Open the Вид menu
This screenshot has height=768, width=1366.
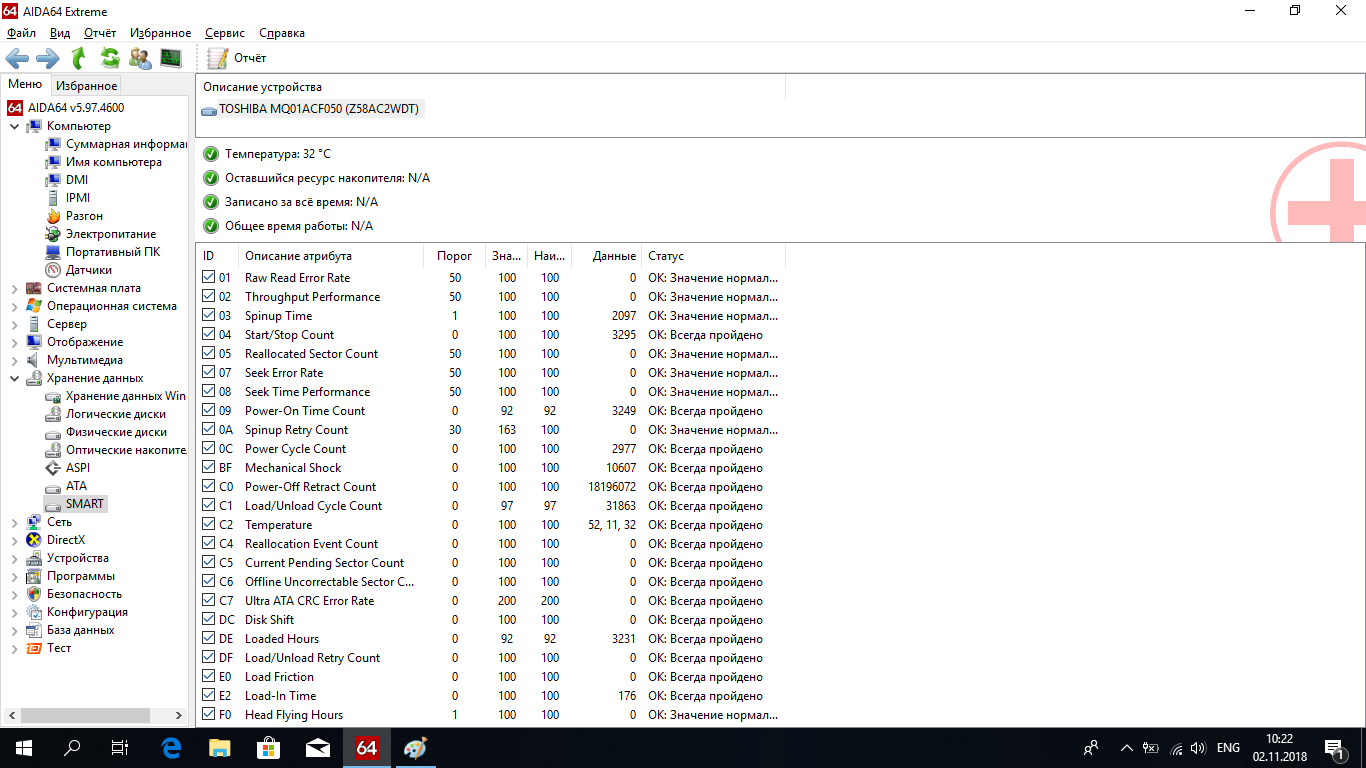coord(60,33)
